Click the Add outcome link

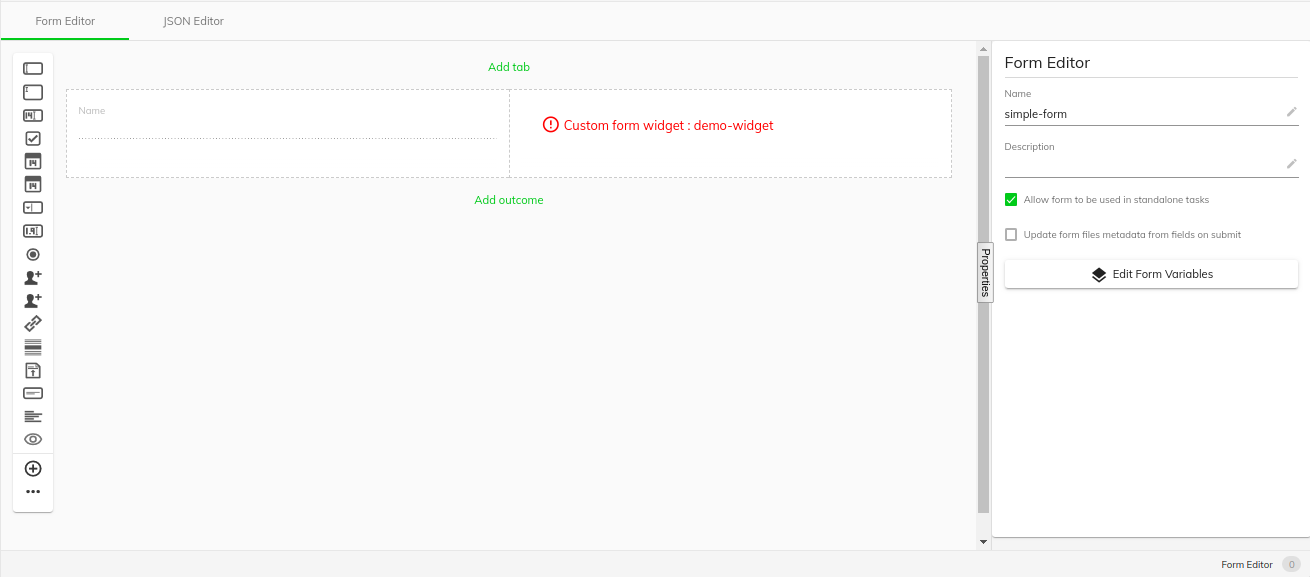pyautogui.click(x=509, y=200)
